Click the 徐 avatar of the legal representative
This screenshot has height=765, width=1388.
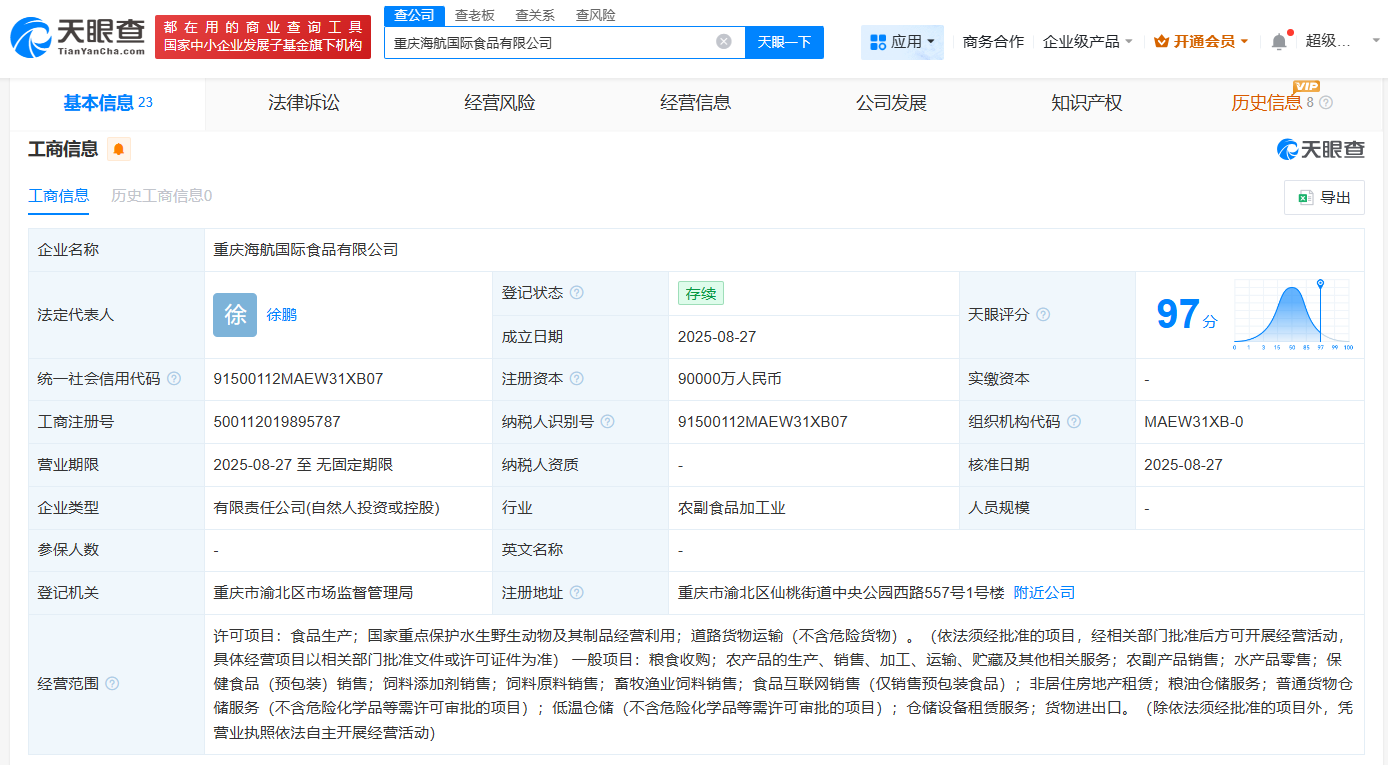(235, 315)
